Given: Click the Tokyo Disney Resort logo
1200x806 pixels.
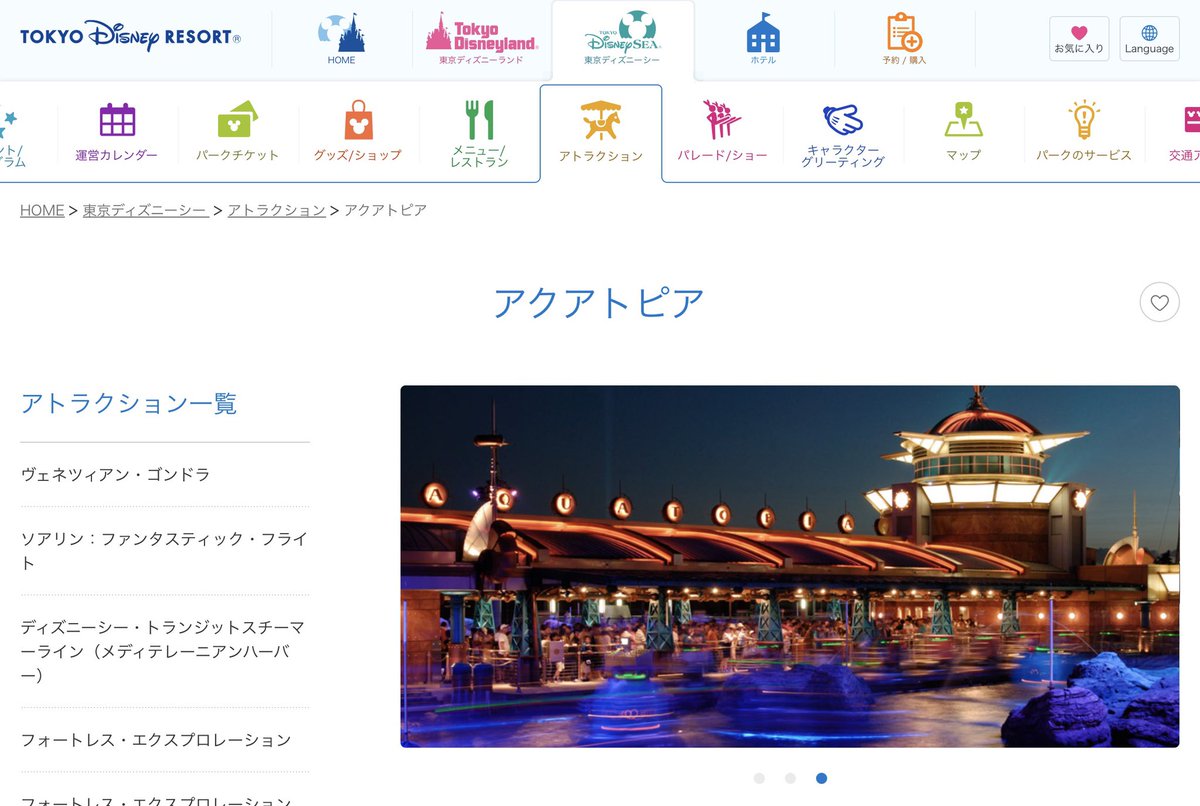Looking at the screenshot, I should (130, 37).
